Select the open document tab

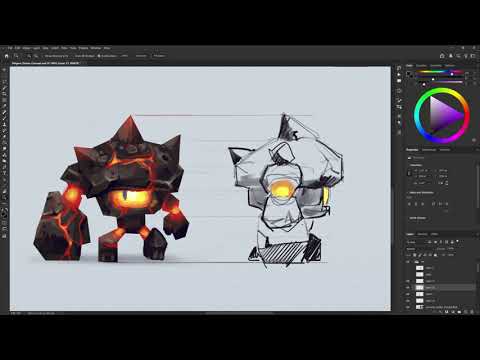(45, 63)
